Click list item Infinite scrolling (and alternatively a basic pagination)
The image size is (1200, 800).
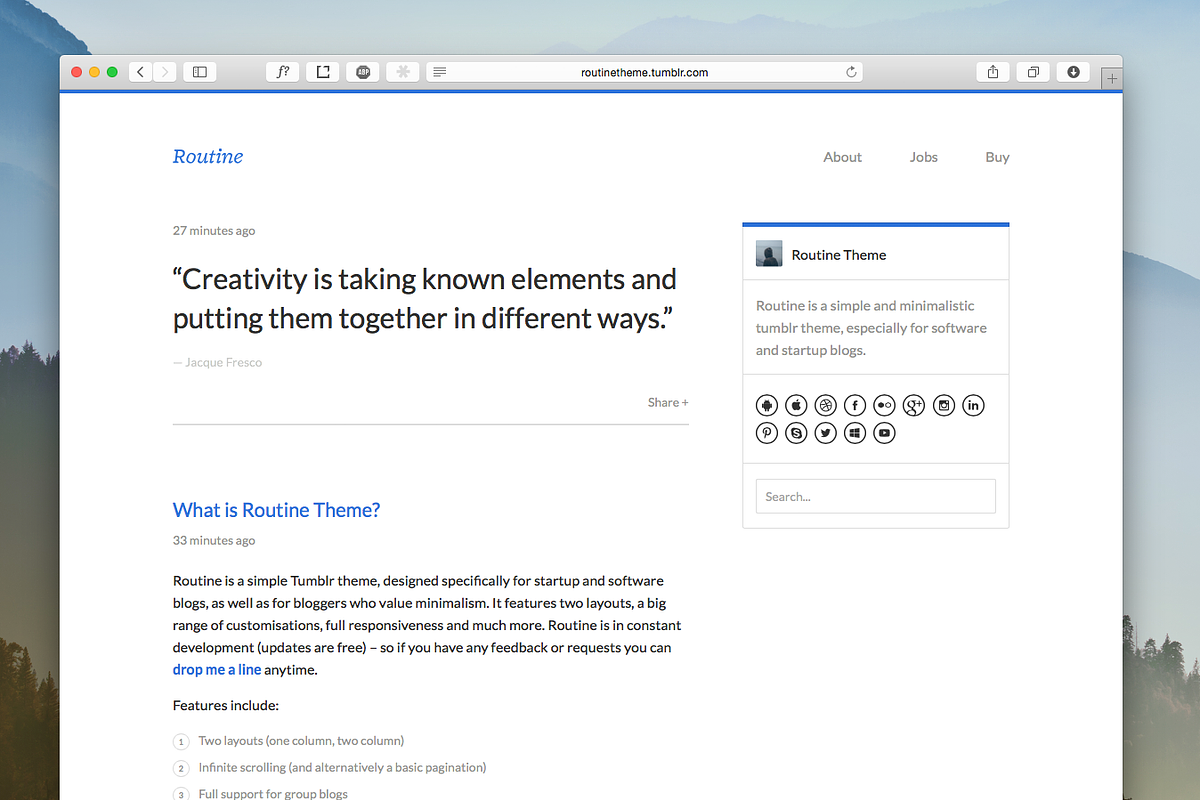[342, 768]
